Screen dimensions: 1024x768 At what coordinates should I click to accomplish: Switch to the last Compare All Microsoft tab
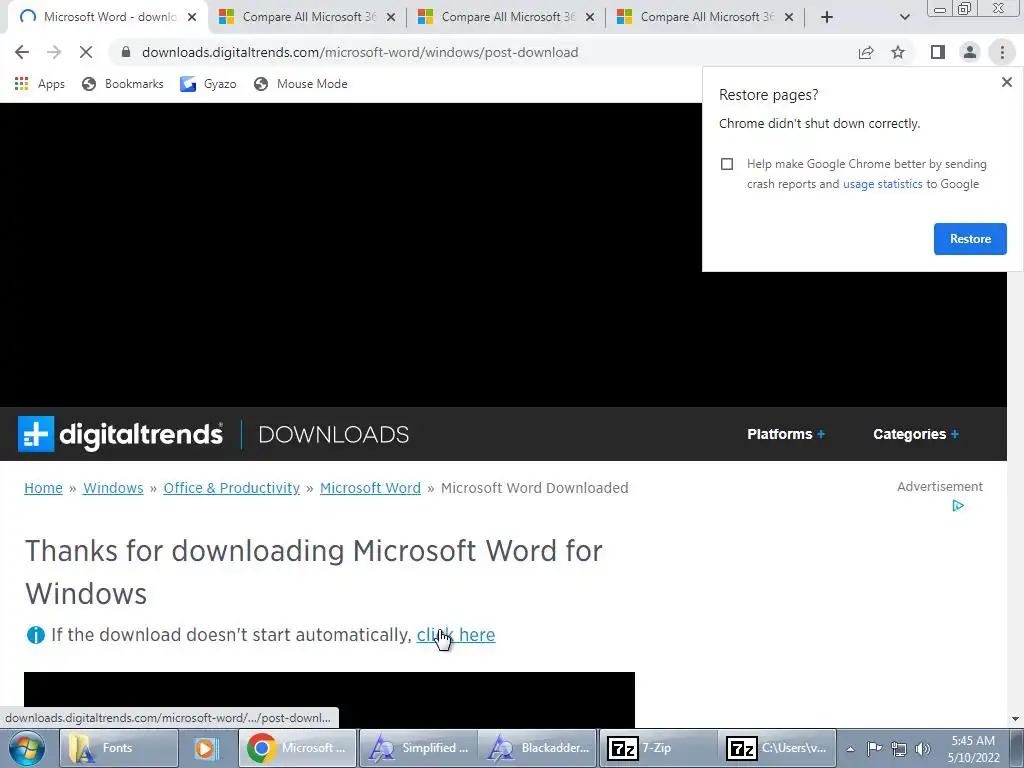pos(706,17)
